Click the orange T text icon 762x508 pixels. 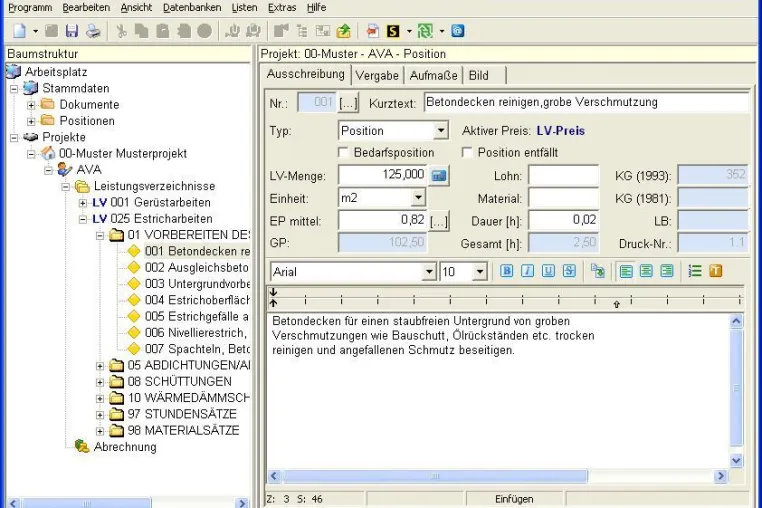pos(716,271)
